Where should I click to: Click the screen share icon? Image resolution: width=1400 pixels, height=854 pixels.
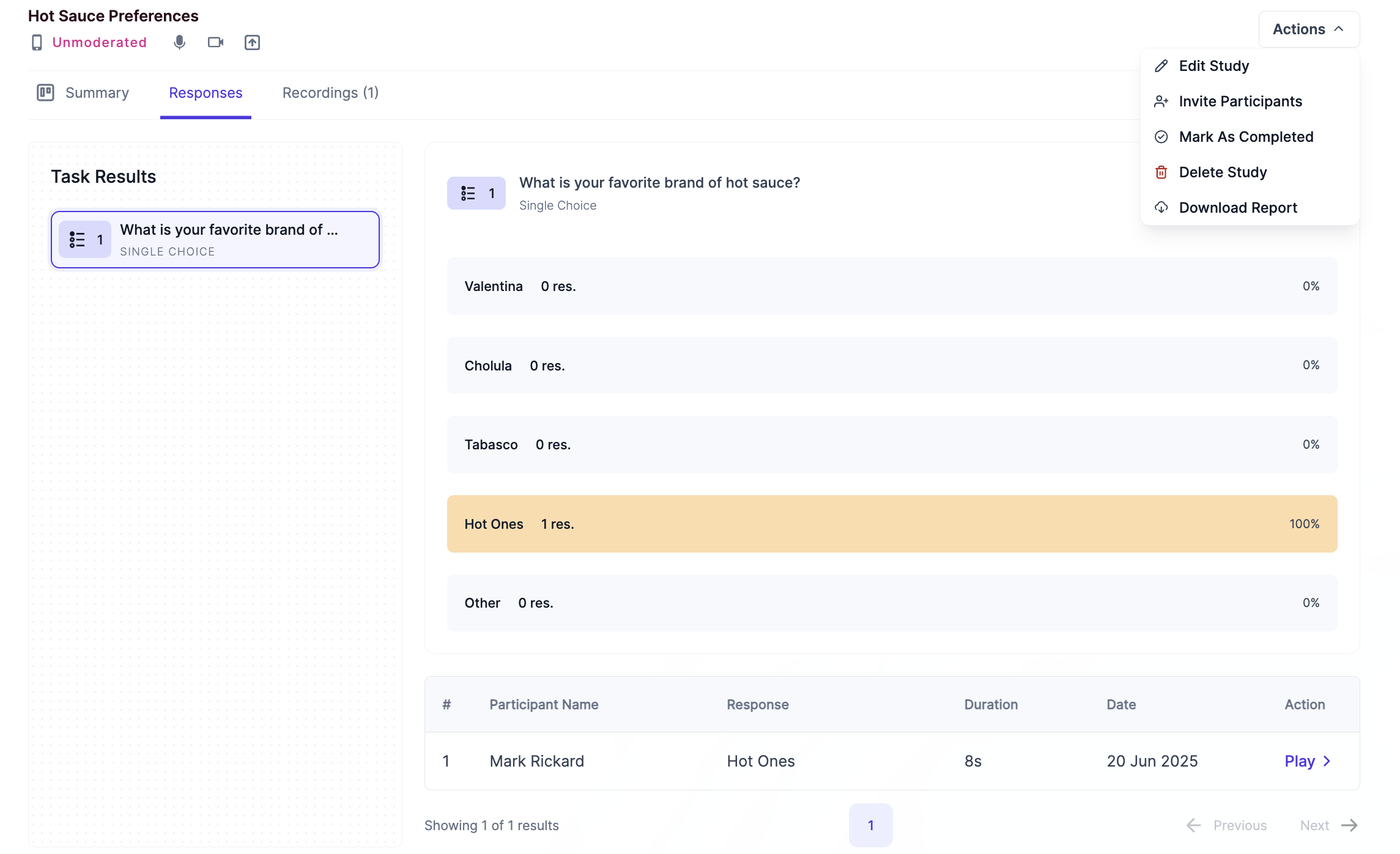pyautogui.click(x=253, y=42)
